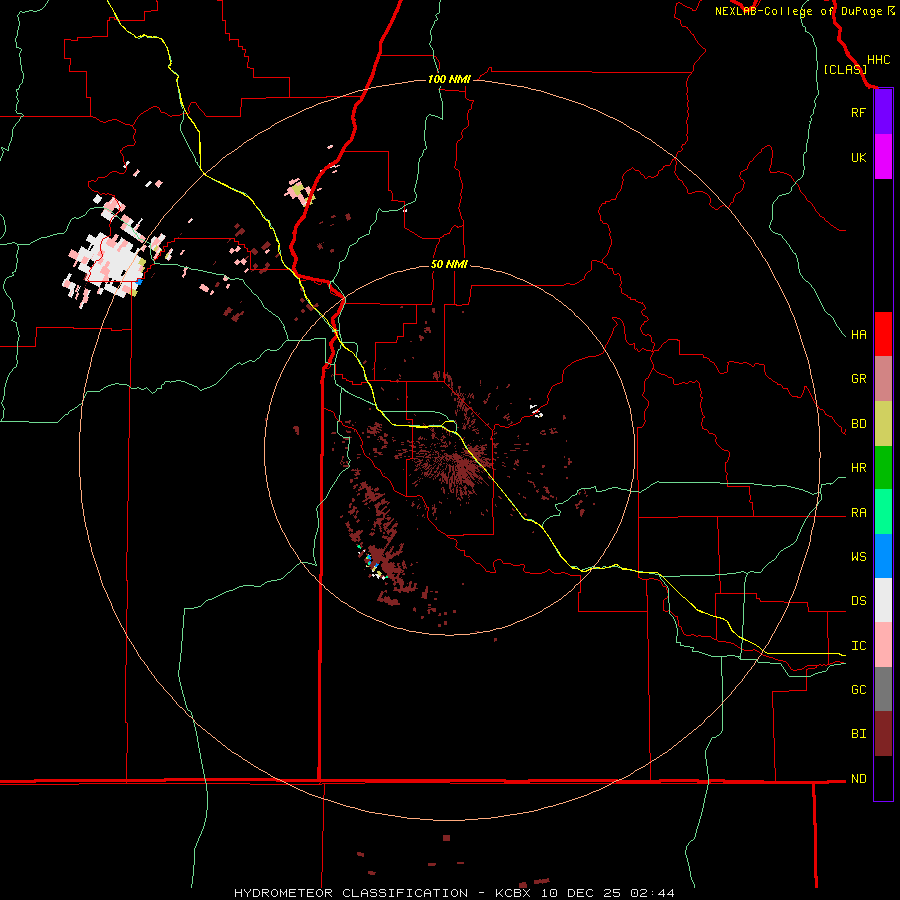Screen dimensions: 900x900
Task: Click the HHC product code label
Action: 878,60
